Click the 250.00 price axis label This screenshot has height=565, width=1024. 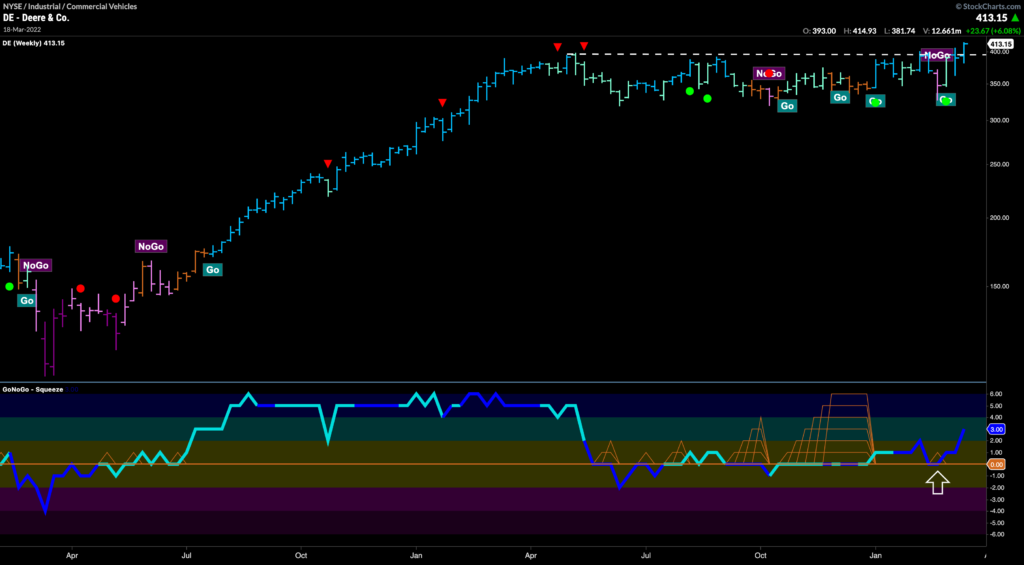pyautogui.click(x=998, y=164)
